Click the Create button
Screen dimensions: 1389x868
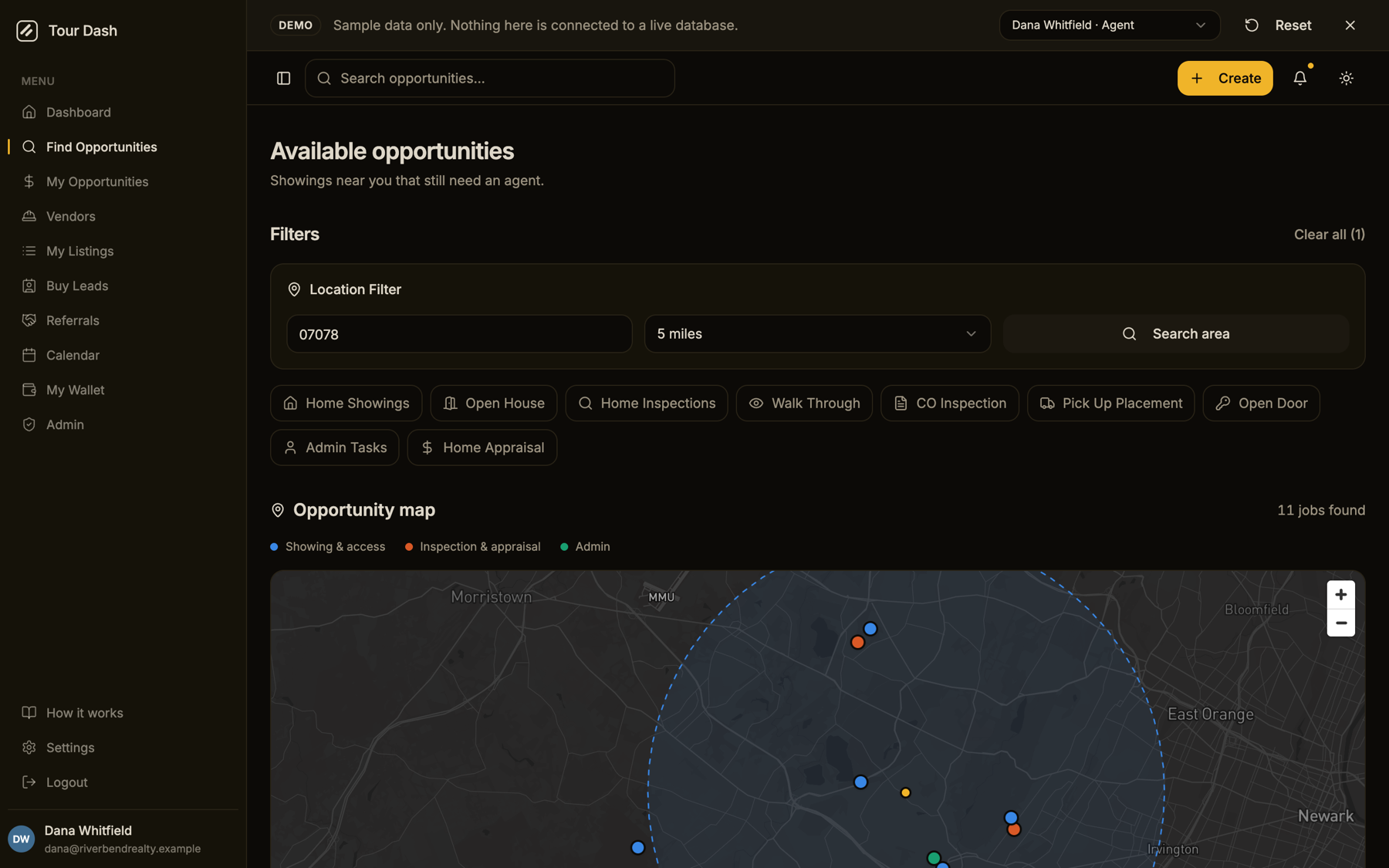pyautogui.click(x=1225, y=78)
